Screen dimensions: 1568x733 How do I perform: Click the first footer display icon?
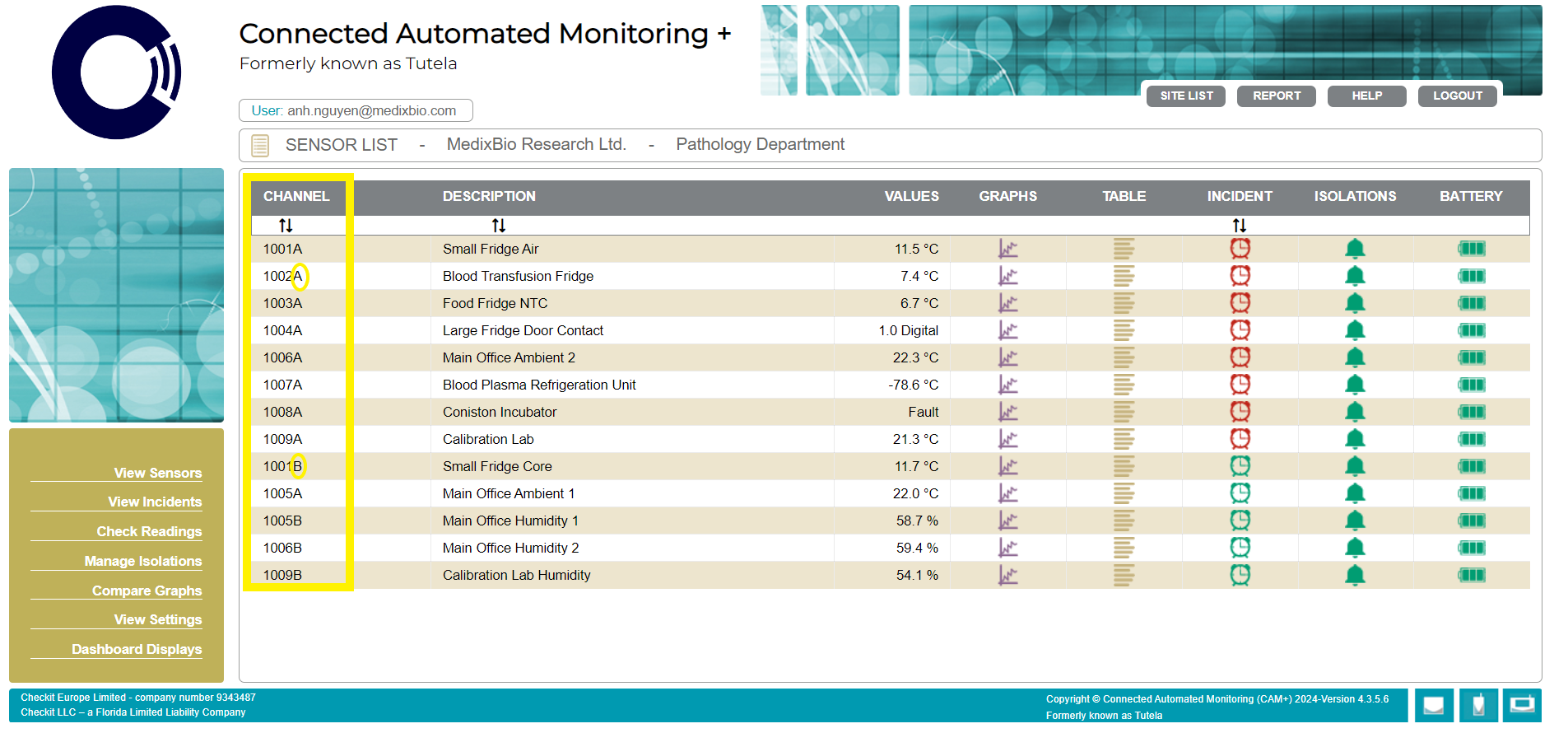click(x=1433, y=706)
